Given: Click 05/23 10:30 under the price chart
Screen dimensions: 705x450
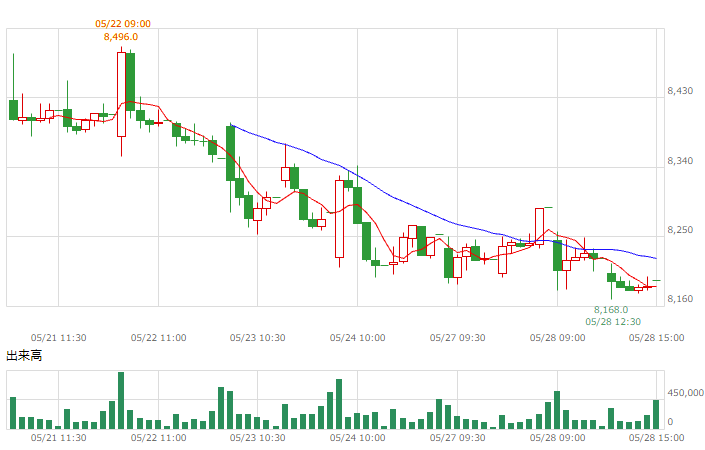Looking at the screenshot, I should point(258,338).
